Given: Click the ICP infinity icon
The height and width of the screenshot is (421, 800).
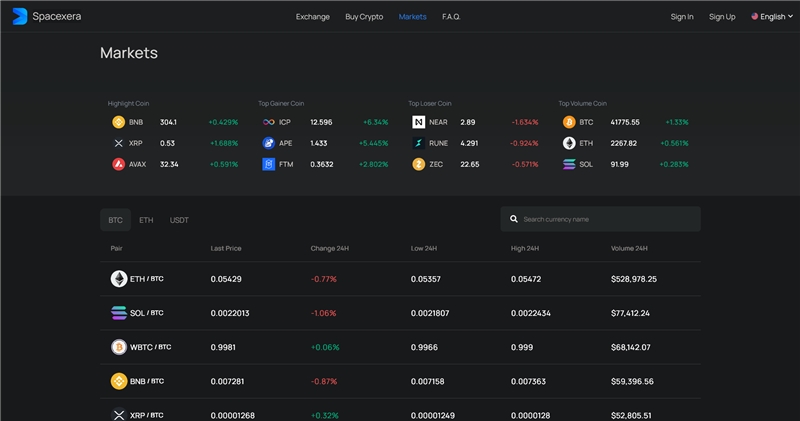Looking at the screenshot, I should 268,122.
